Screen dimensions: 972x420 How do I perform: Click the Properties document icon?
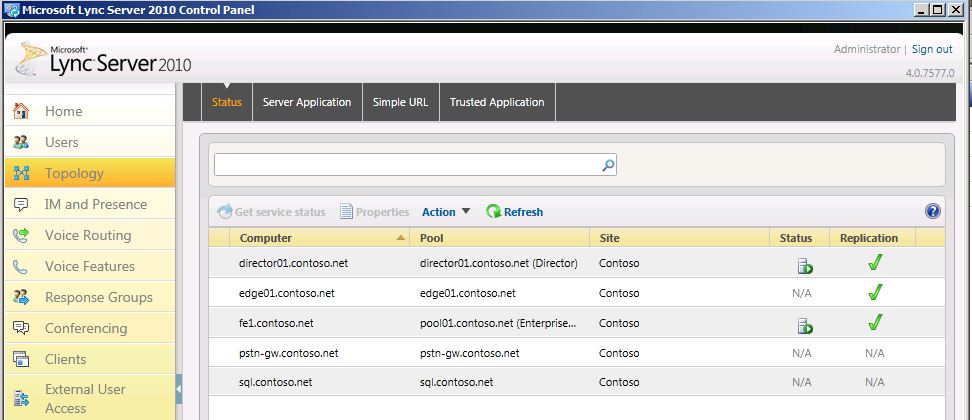pos(346,212)
